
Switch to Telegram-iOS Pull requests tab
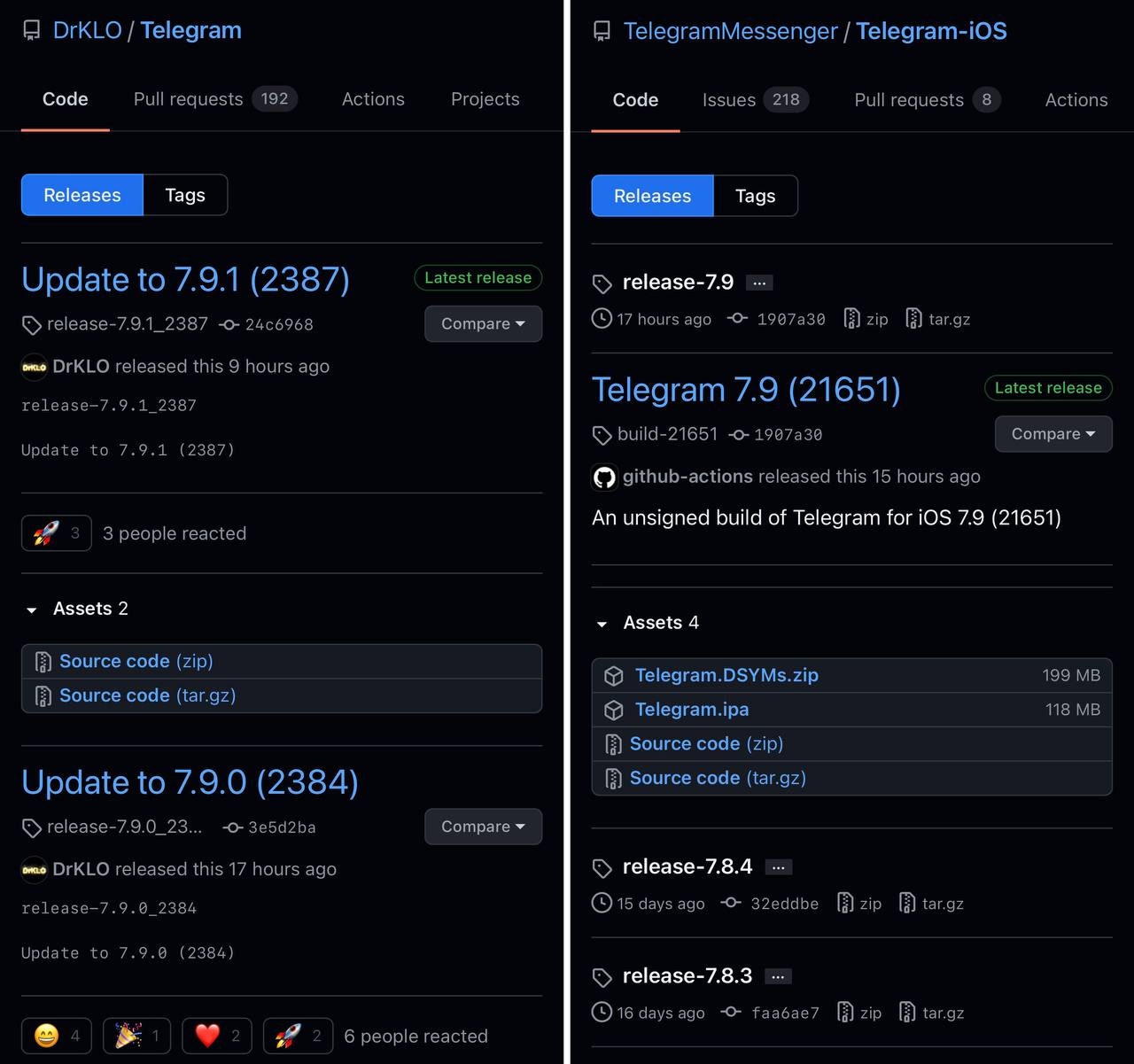(927, 100)
